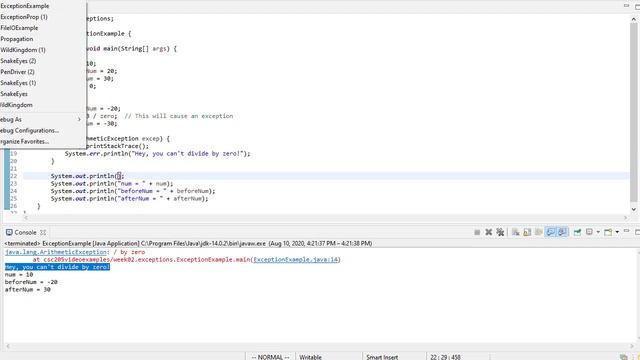Image resolution: width=640 pixels, height=360 pixels.
Task: Open Organize Favorites... entry
Action: pos(24,141)
